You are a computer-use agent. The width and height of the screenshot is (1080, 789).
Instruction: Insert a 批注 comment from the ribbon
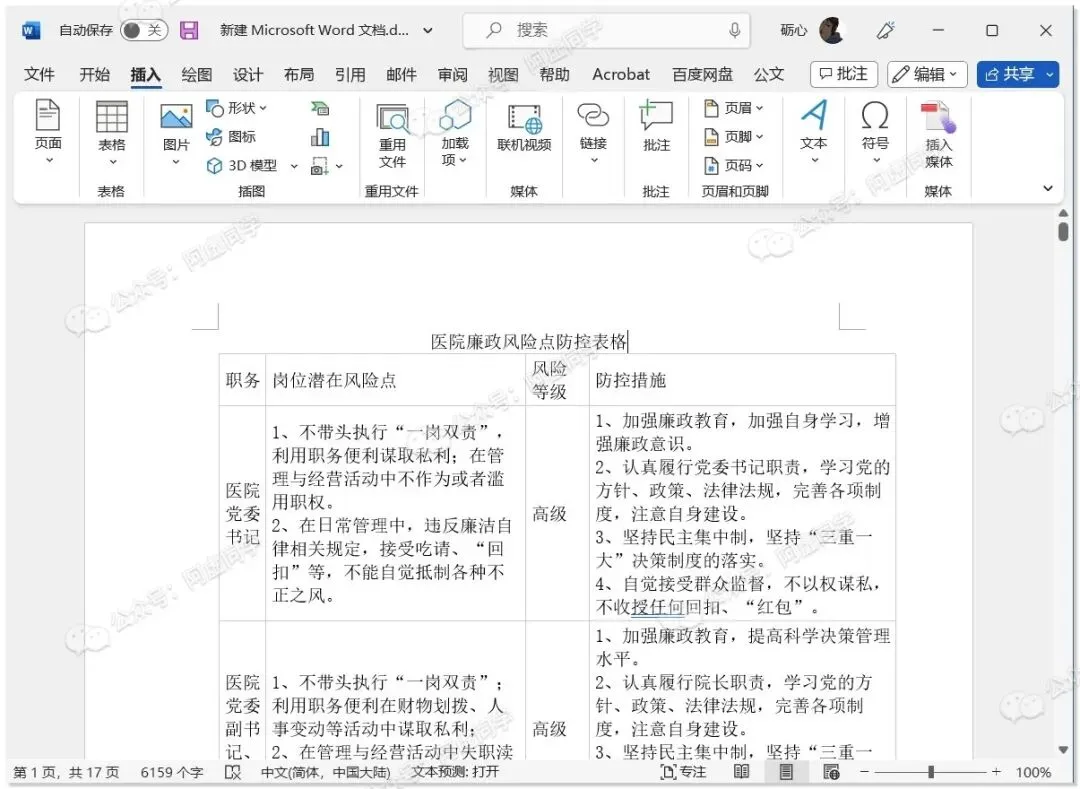point(656,125)
